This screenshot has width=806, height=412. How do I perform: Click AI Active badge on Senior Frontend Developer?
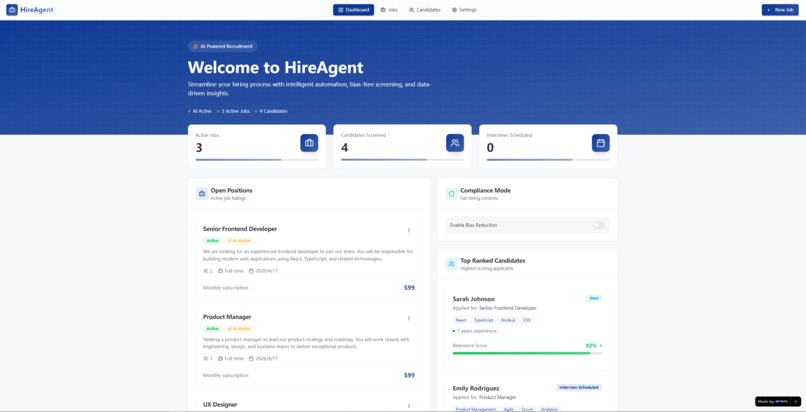239,240
